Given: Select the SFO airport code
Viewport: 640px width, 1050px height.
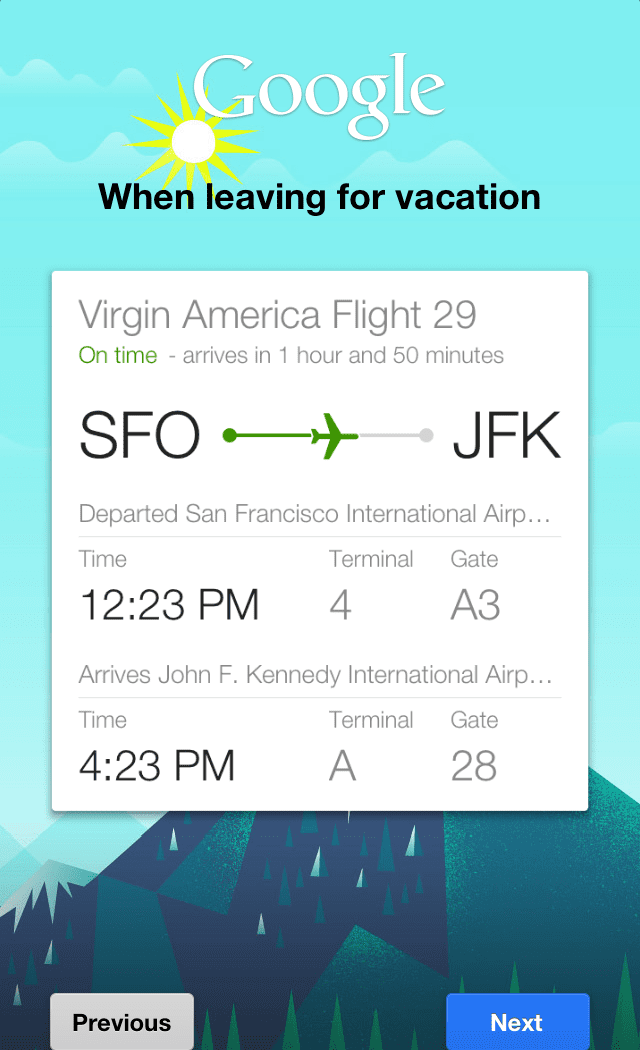Looking at the screenshot, I should point(139,437).
